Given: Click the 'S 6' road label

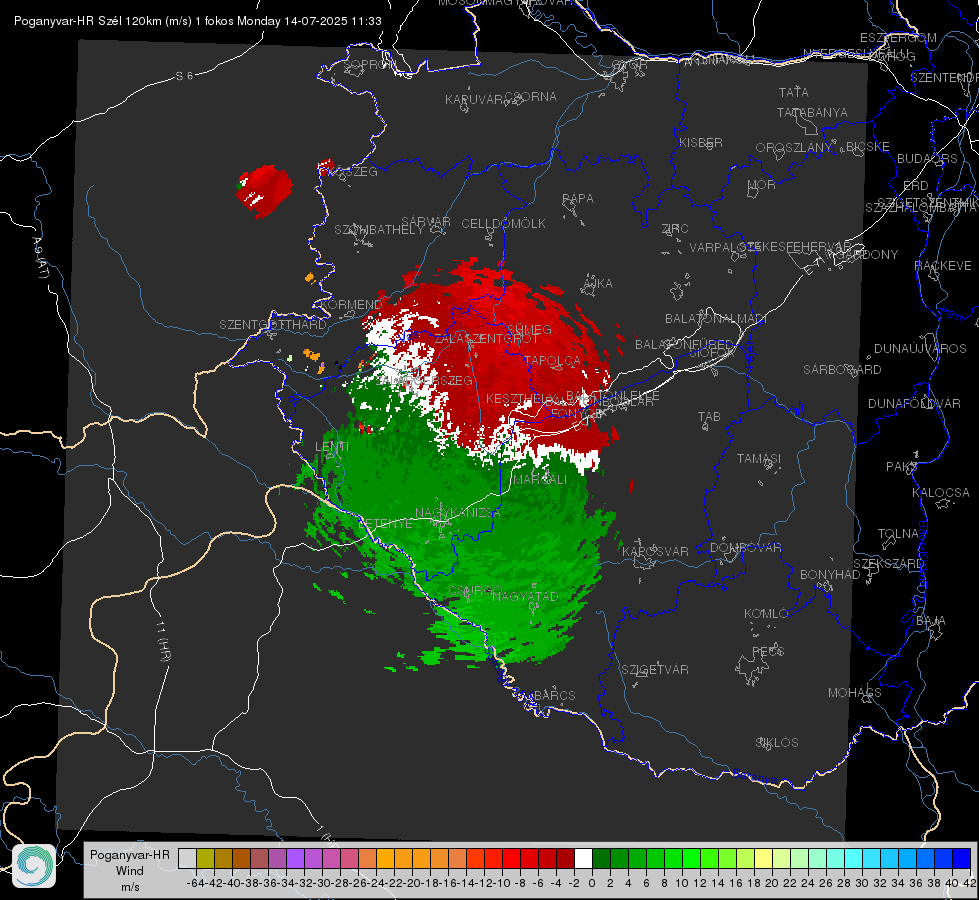Looking at the screenshot, I should [x=184, y=76].
